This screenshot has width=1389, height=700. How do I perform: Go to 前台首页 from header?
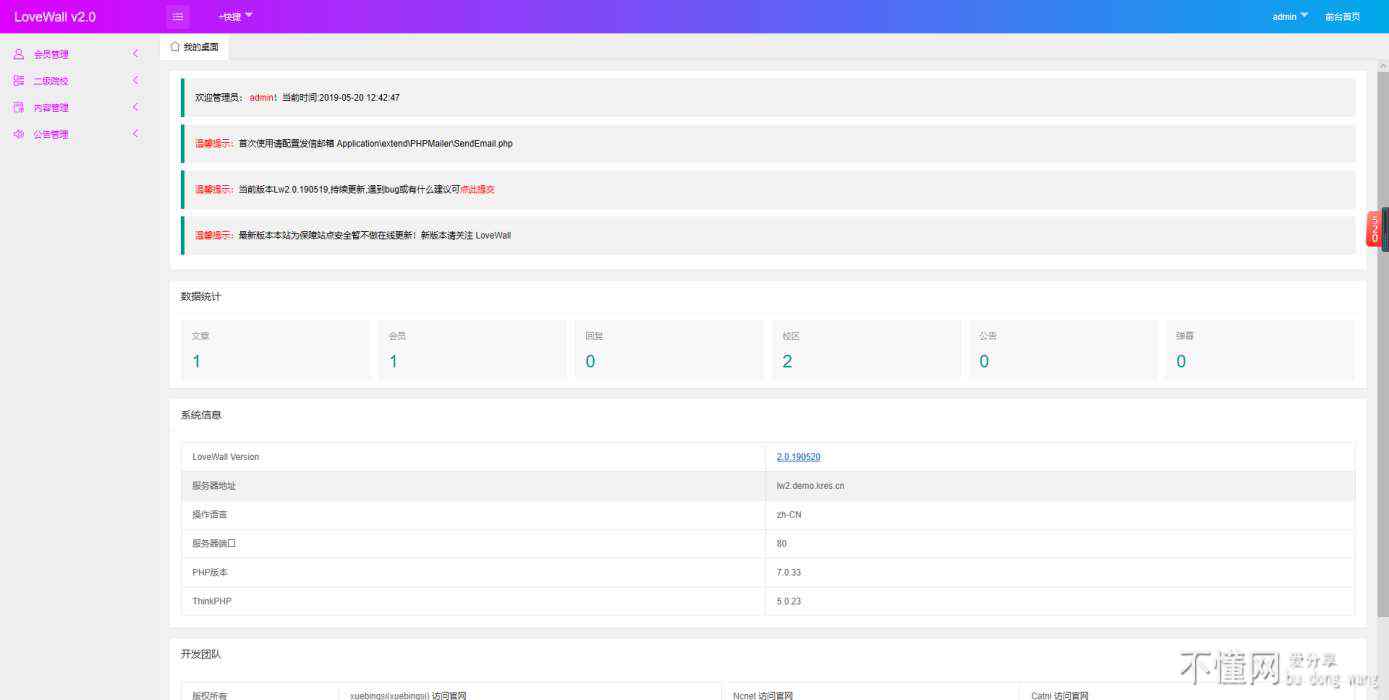coord(1342,16)
